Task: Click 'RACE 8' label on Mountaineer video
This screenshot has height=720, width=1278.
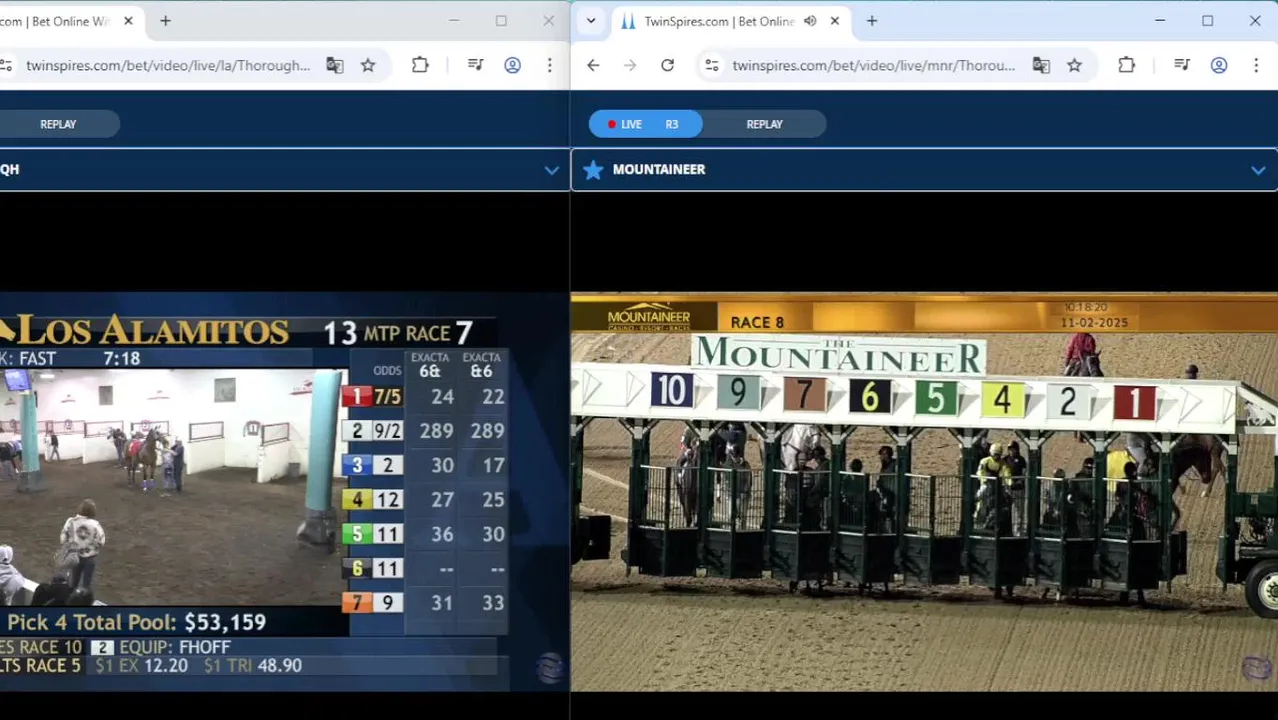Action: click(x=757, y=322)
